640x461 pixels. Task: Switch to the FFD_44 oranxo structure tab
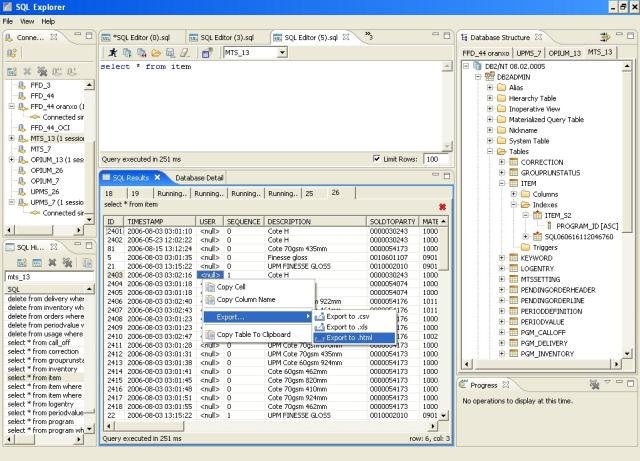point(486,53)
